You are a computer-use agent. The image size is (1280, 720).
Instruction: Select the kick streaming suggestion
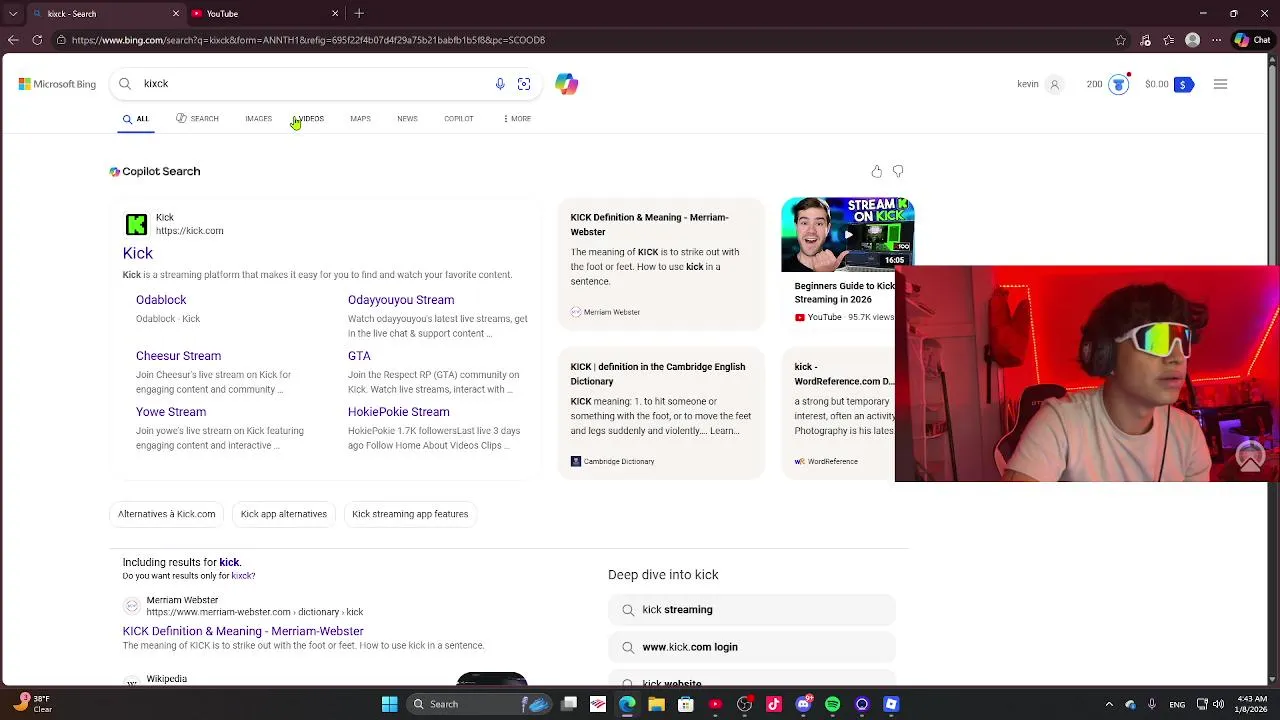[751, 610]
